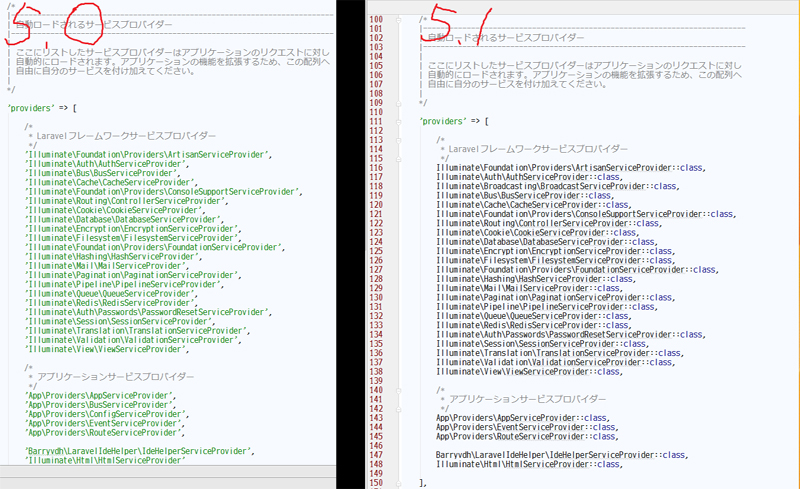
Task: Click the CacheServiceProvider::class line
Action: tap(534, 205)
